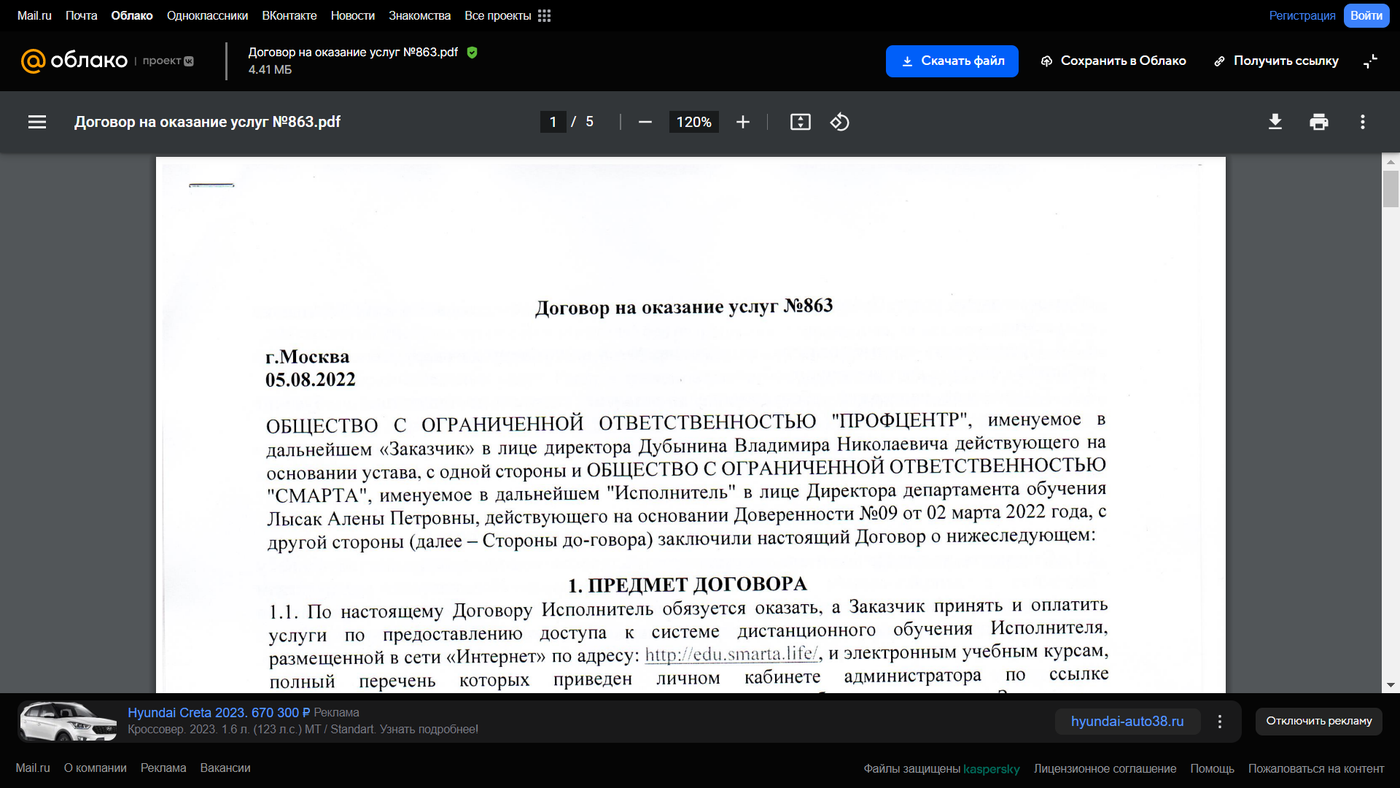Click the 120% zoom level field
The width and height of the screenshot is (1400, 788).
[694, 122]
